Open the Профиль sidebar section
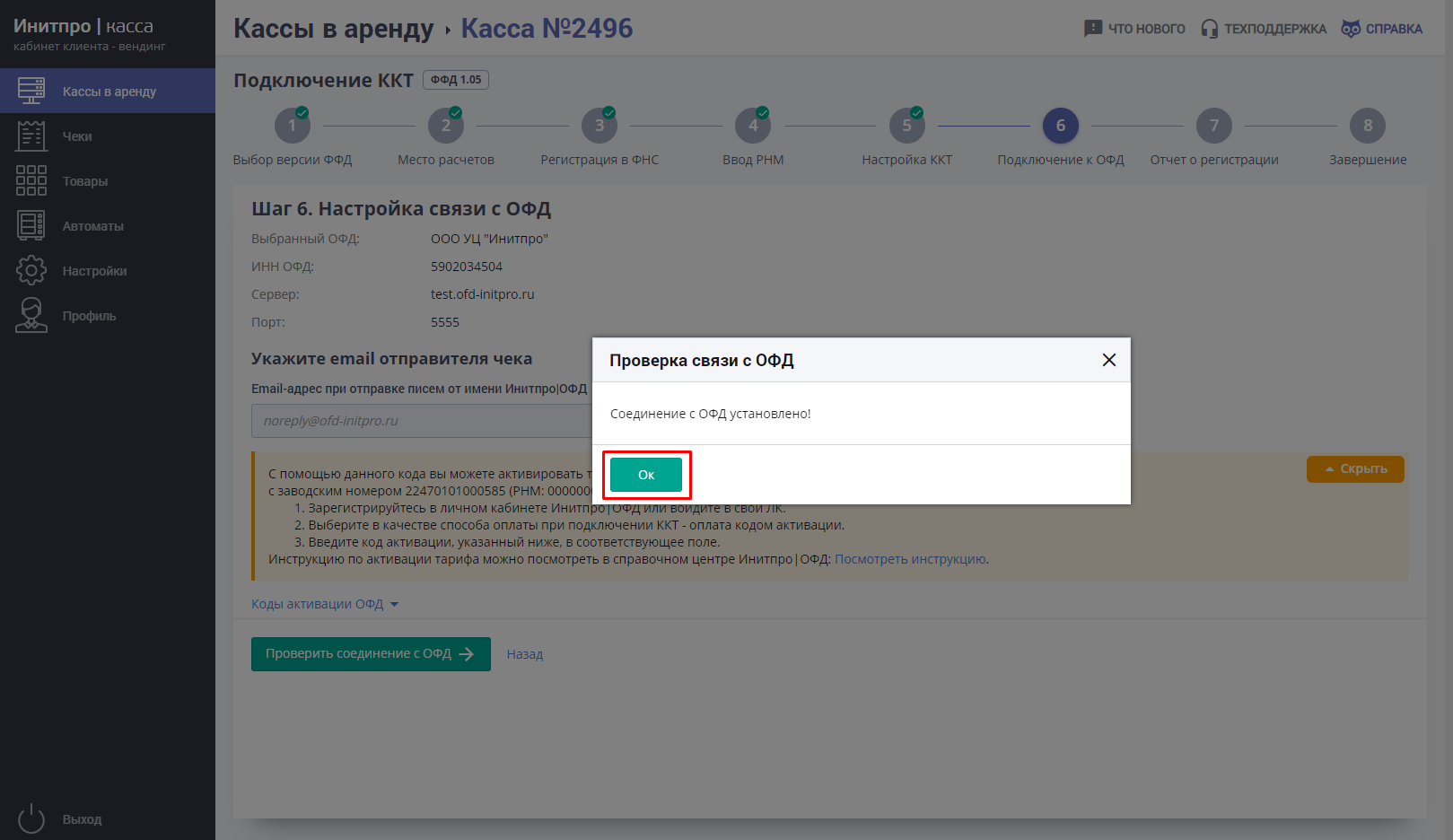 108,316
